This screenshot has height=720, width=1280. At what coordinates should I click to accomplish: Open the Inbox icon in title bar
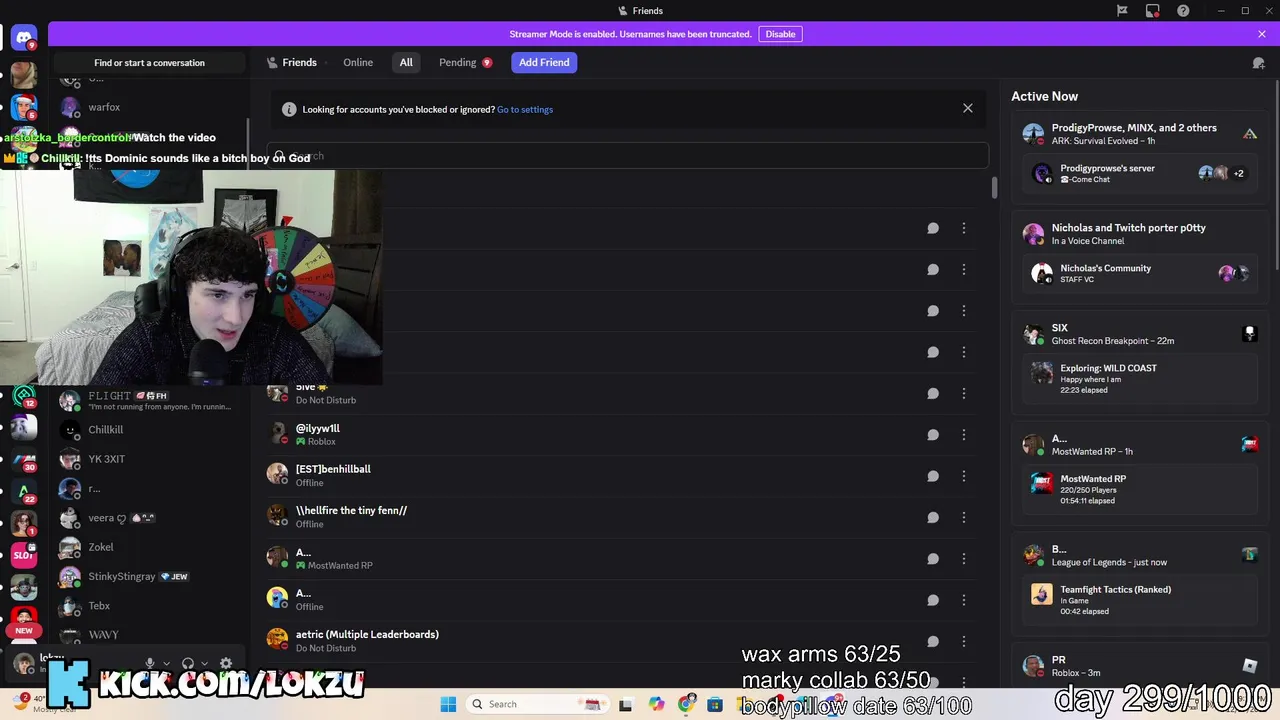click(x=1153, y=11)
